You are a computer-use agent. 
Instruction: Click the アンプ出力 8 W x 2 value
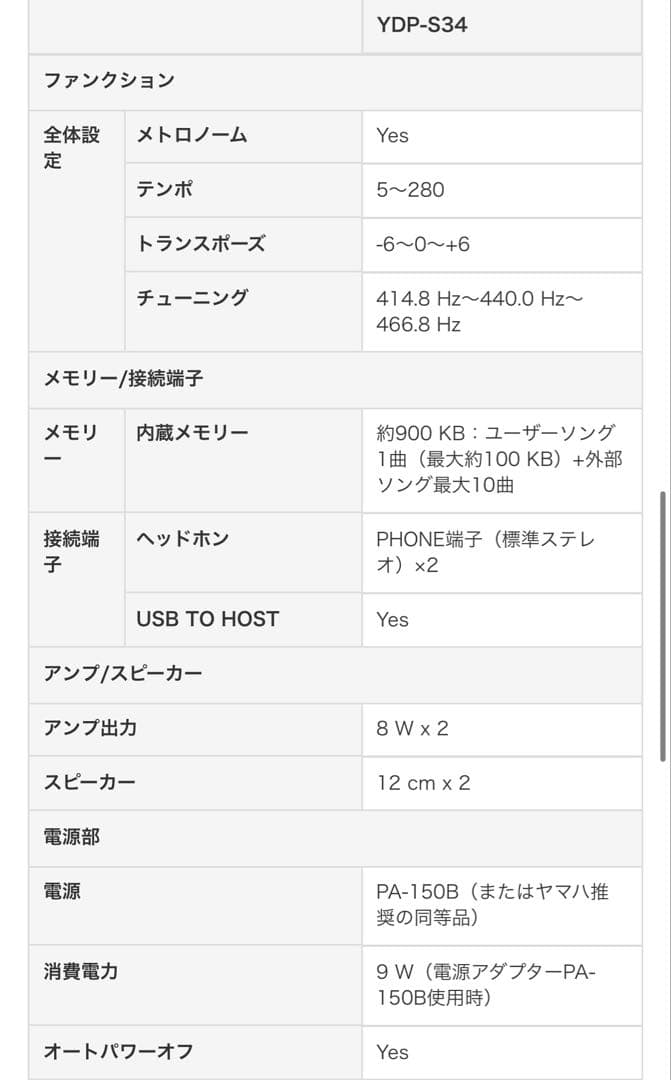[412, 728]
